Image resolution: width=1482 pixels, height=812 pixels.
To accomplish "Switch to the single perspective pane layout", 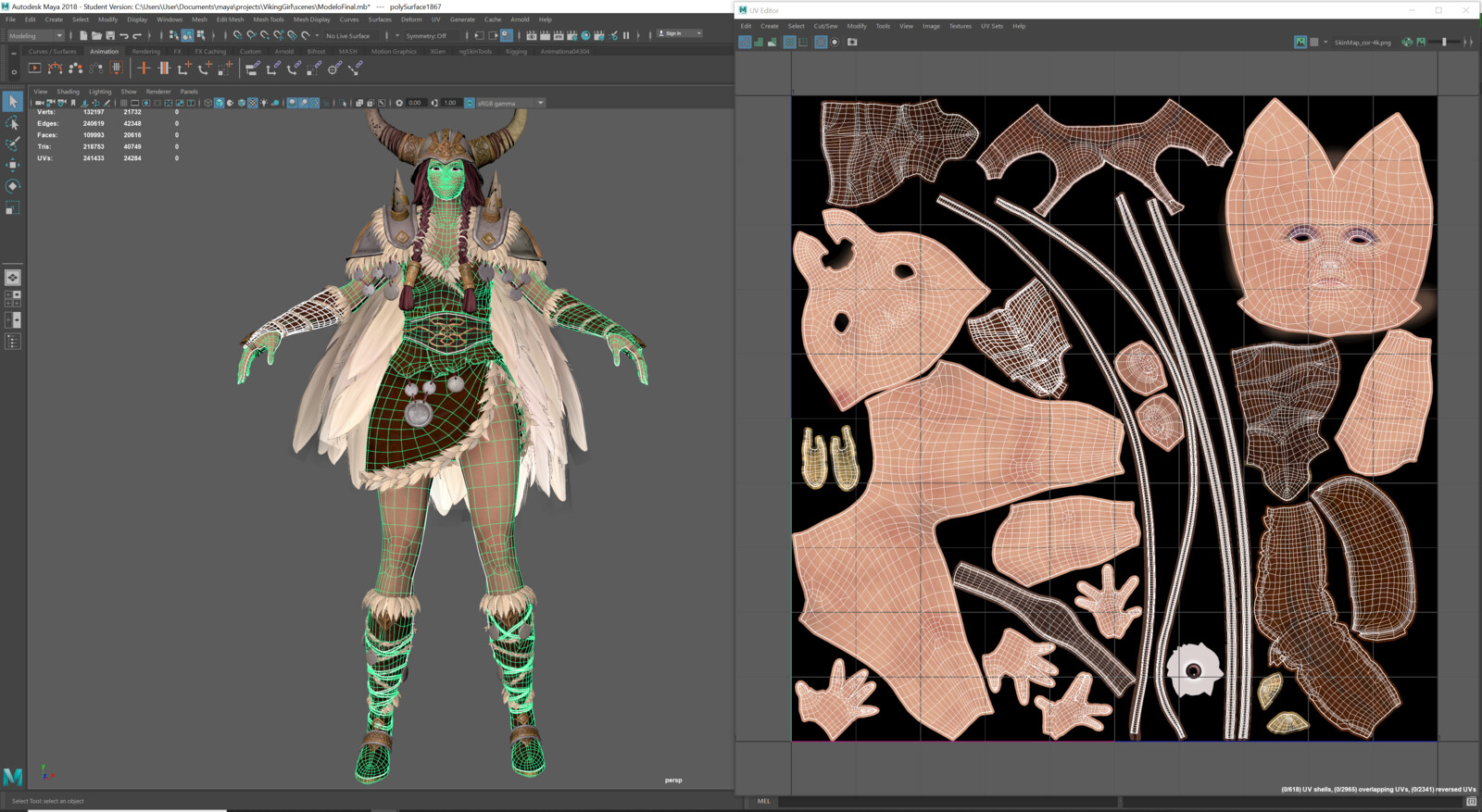I will (13, 277).
